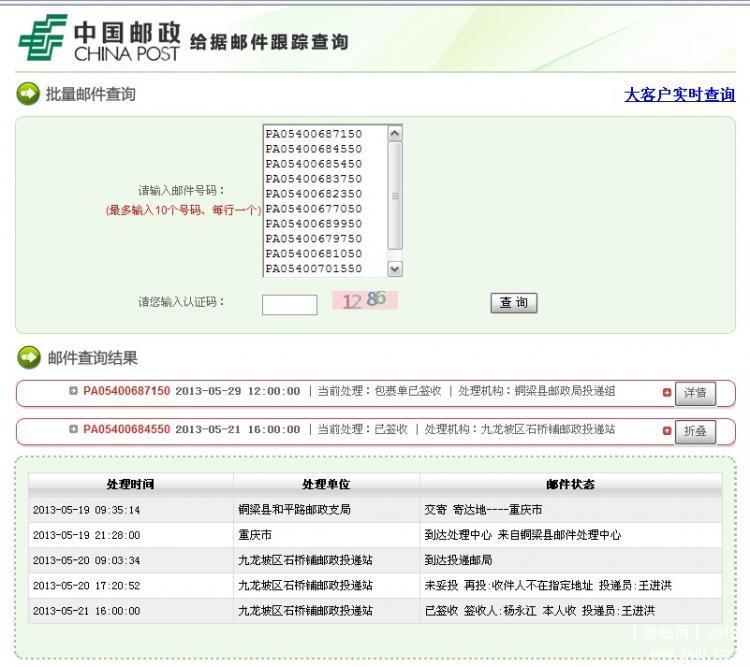Click the textarea scroll down arrow
Screen dimensions: 750x667
coord(395,269)
